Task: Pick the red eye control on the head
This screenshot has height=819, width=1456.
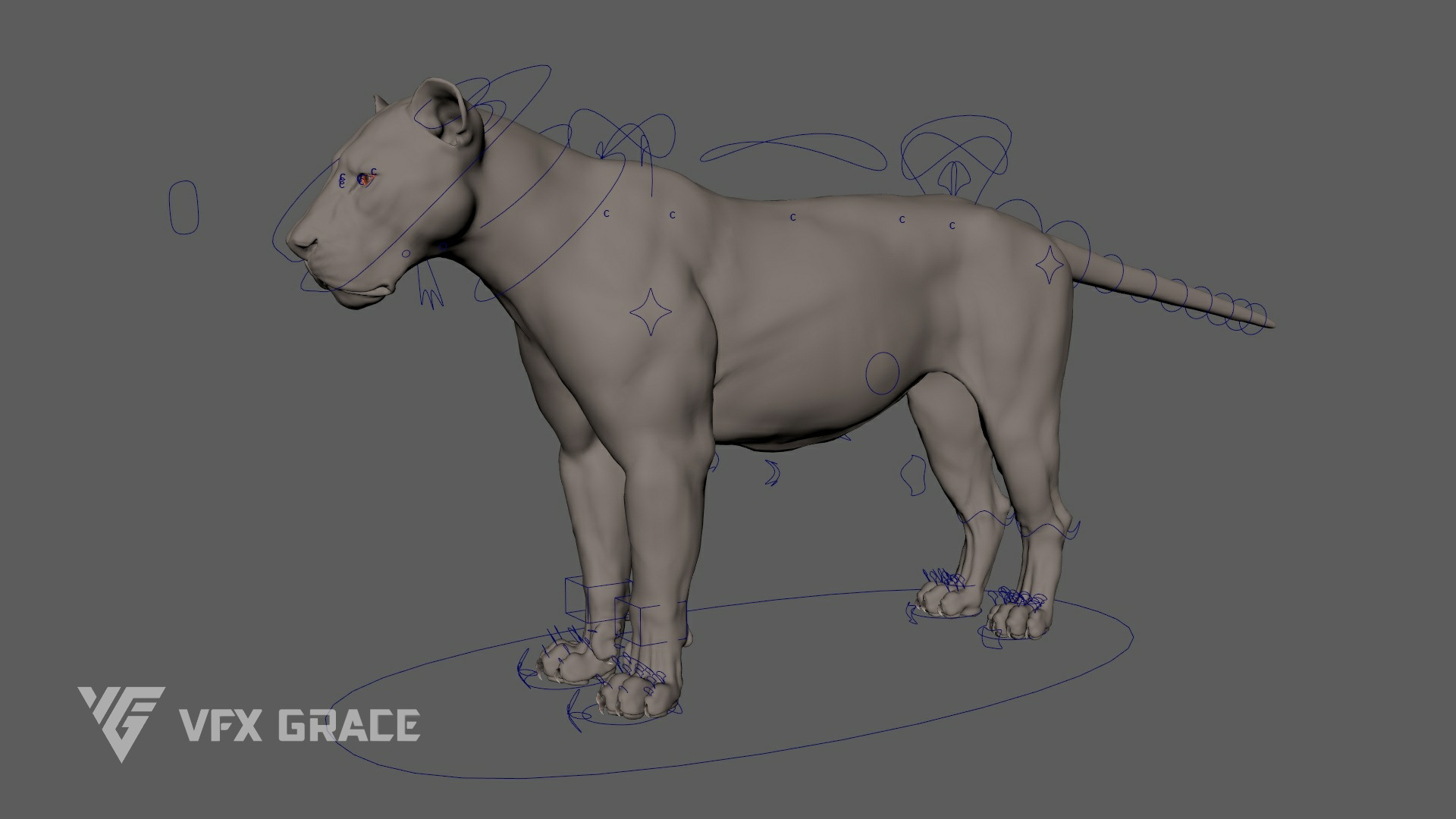Action: click(364, 180)
